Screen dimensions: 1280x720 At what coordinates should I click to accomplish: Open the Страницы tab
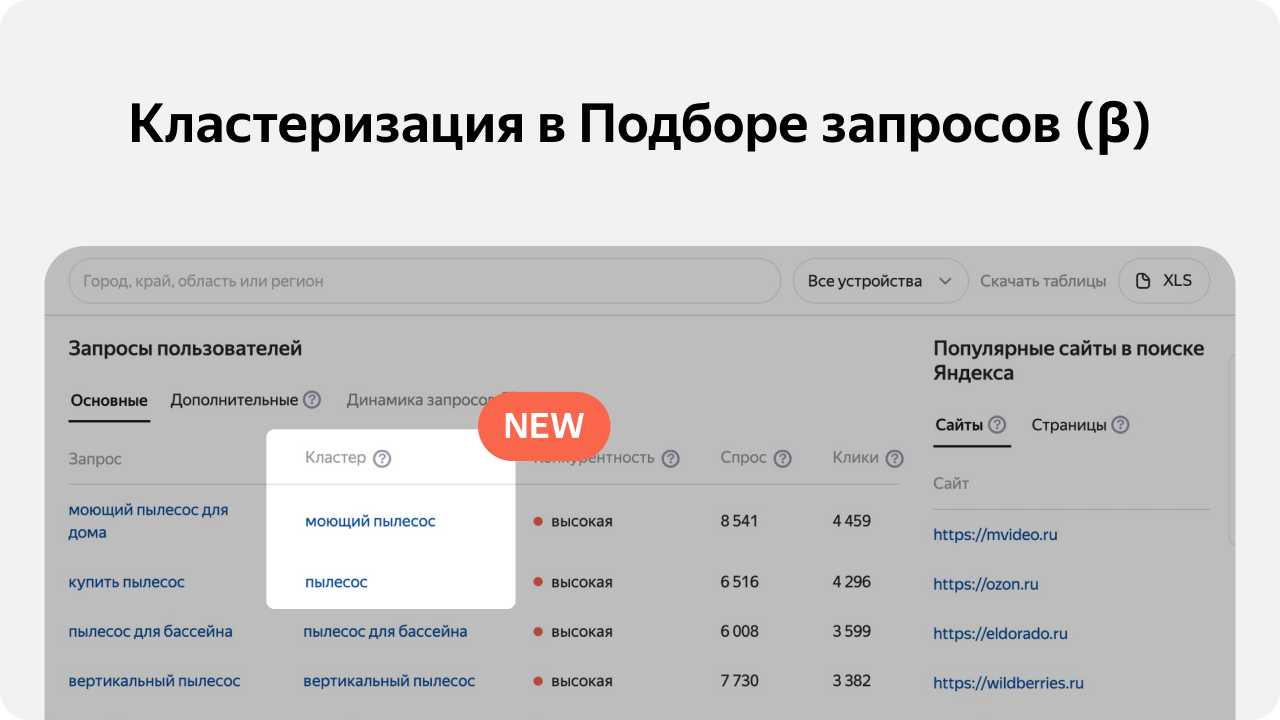(x=1068, y=425)
